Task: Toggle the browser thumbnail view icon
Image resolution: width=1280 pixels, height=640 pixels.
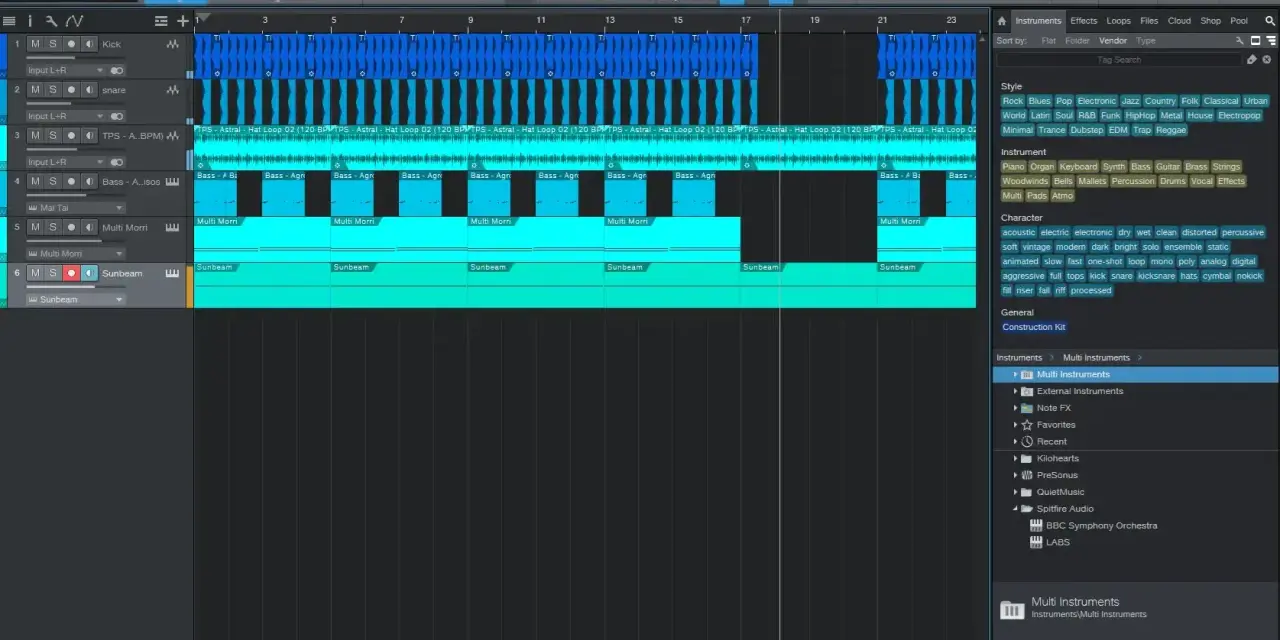Action: tap(1256, 41)
